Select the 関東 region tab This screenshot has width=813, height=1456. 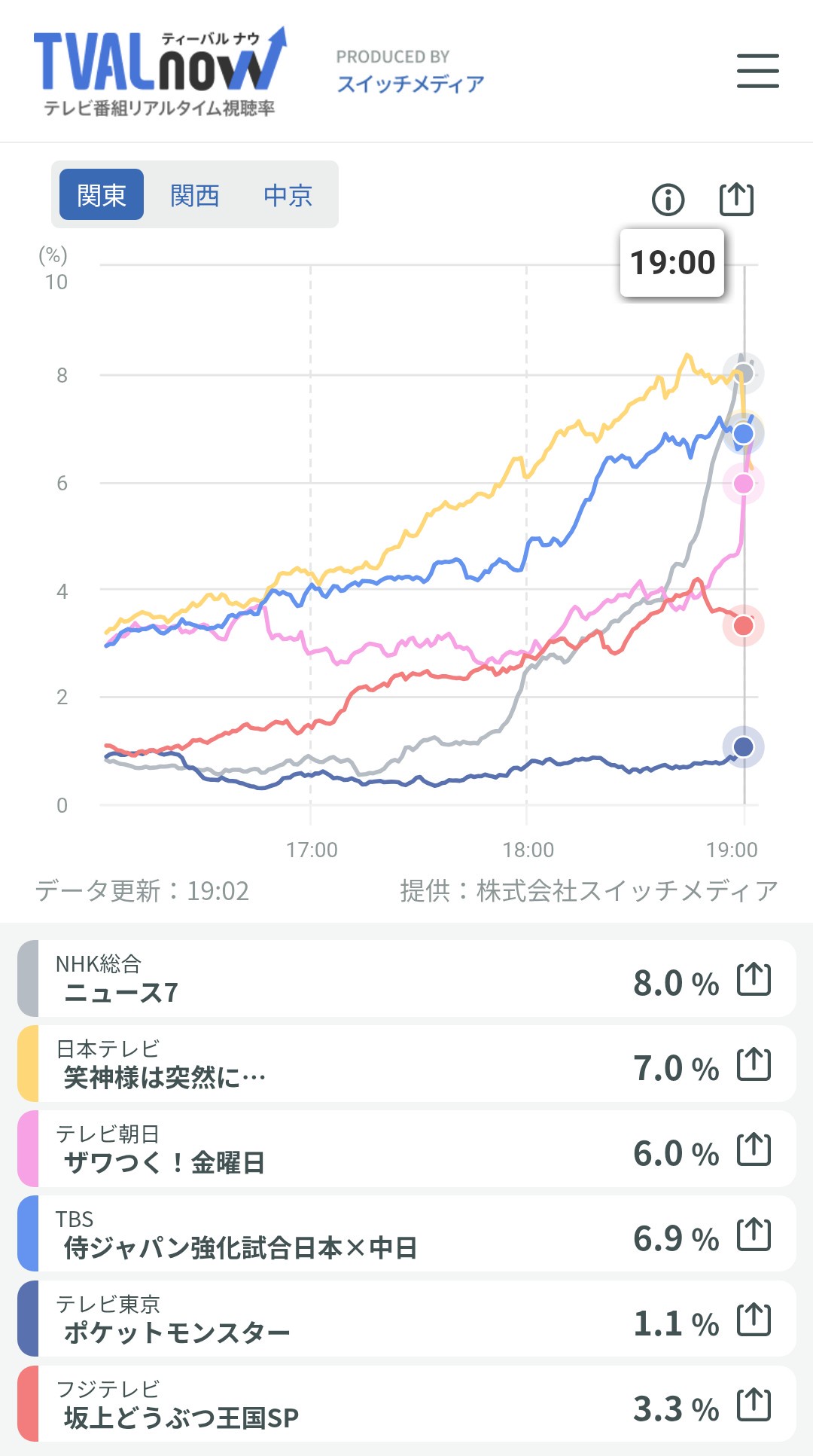click(102, 195)
